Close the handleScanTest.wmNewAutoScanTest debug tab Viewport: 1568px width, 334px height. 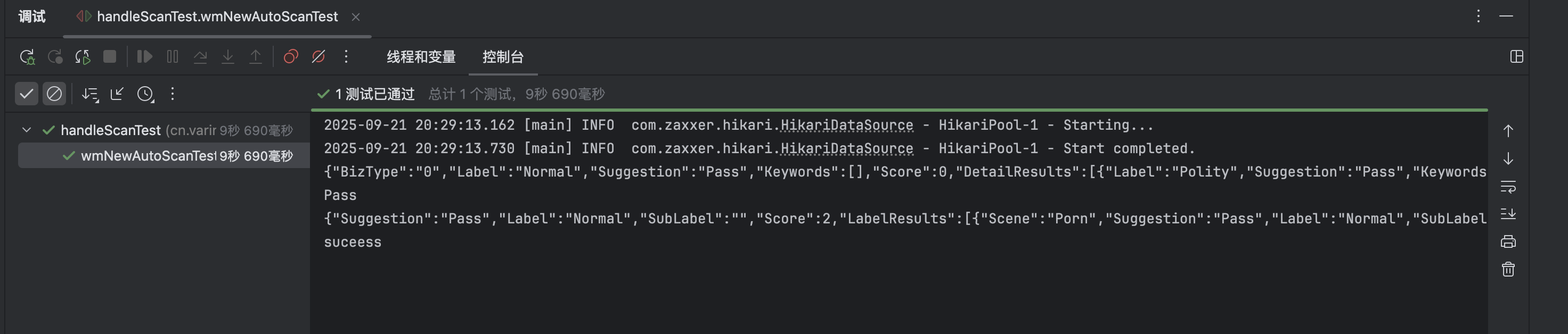355,17
